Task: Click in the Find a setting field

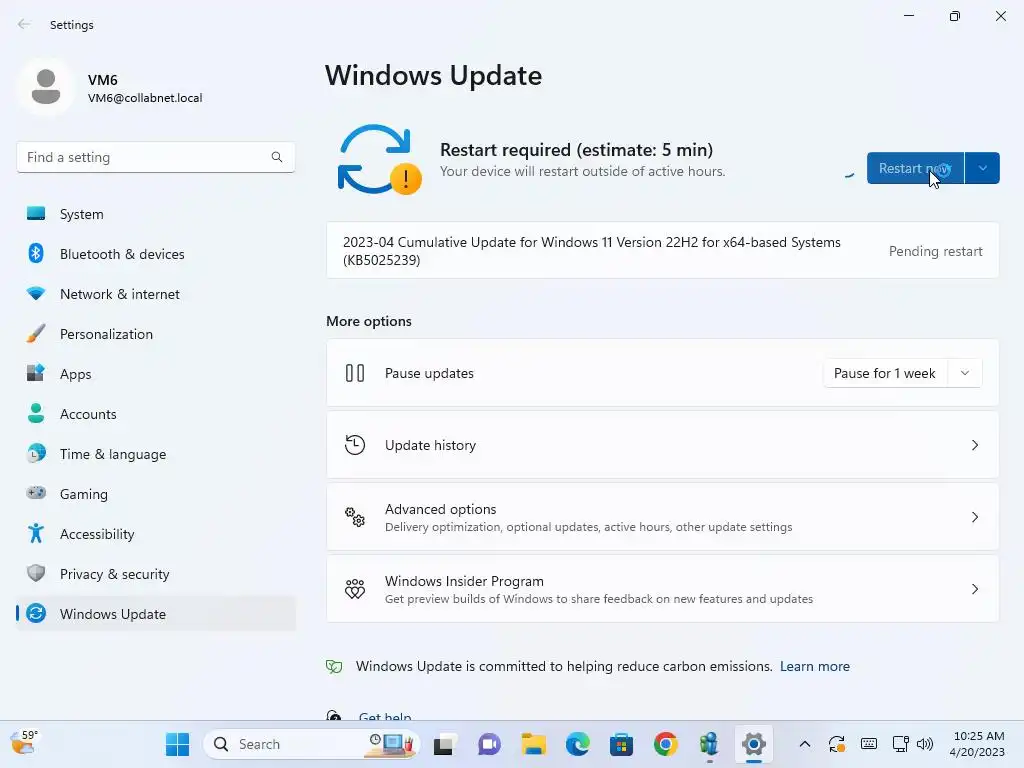Action: (155, 157)
